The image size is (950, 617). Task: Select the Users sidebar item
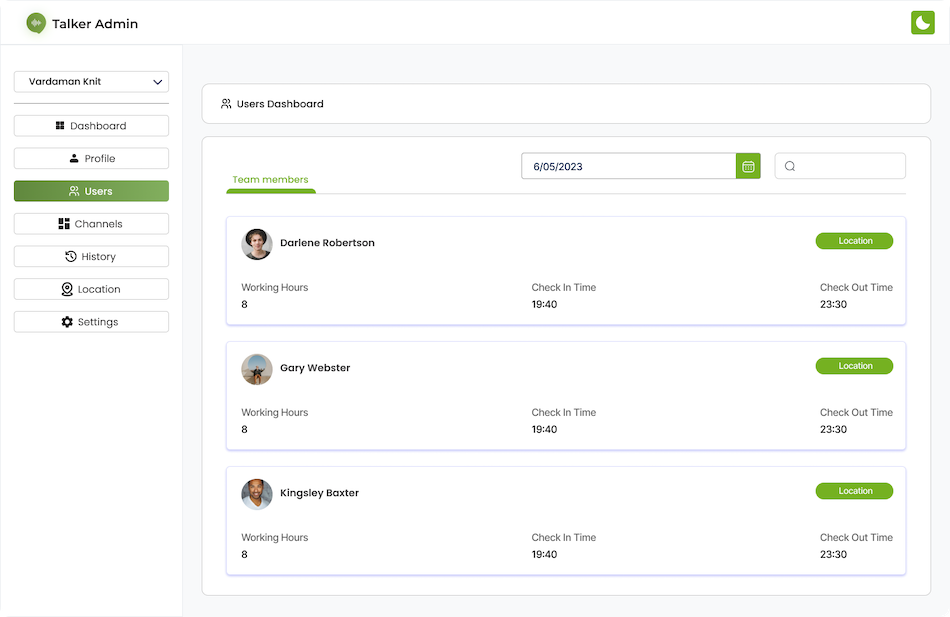(x=91, y=191)
